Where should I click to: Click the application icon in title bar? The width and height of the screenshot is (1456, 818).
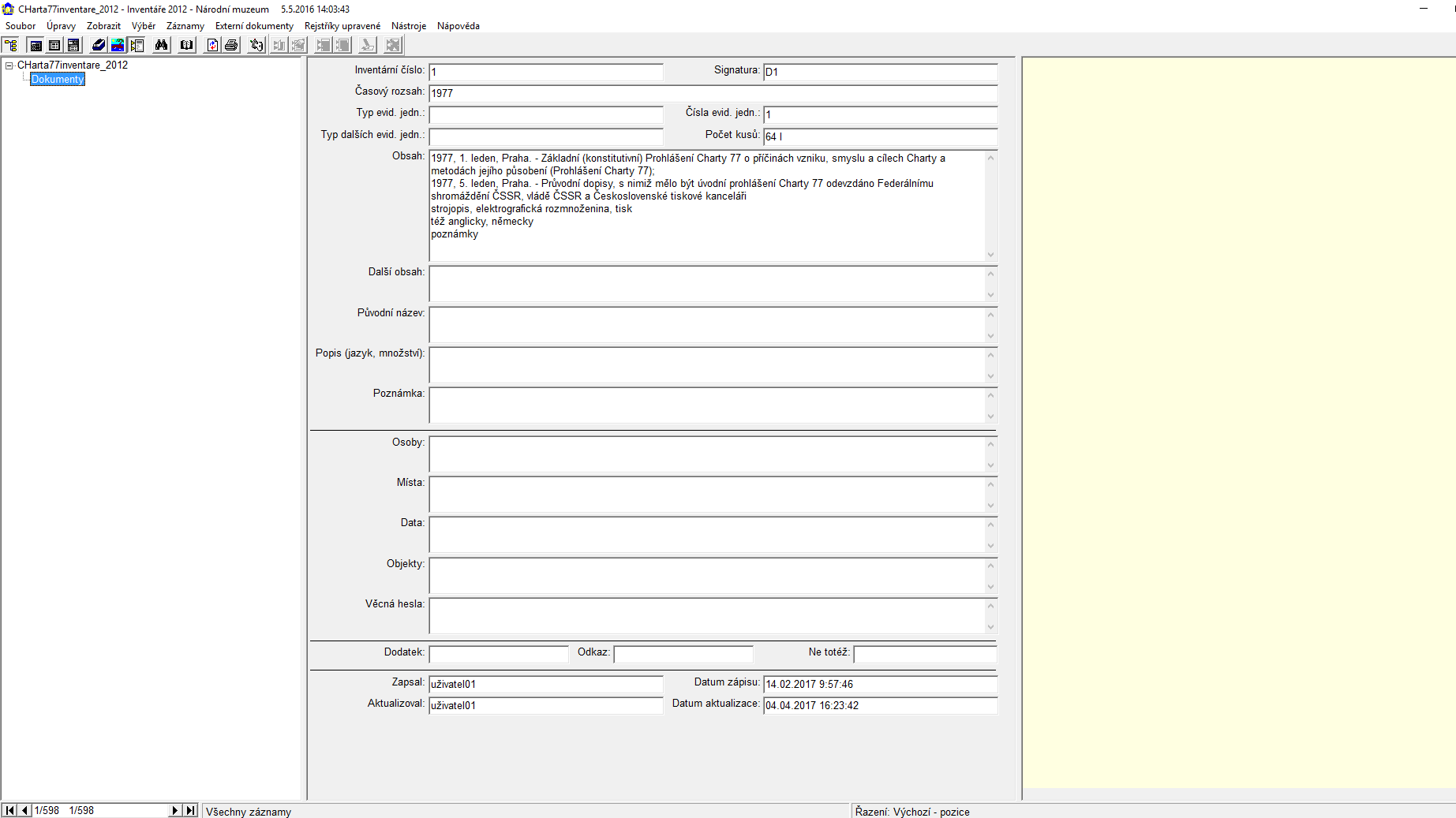click(x=8, y=9)
